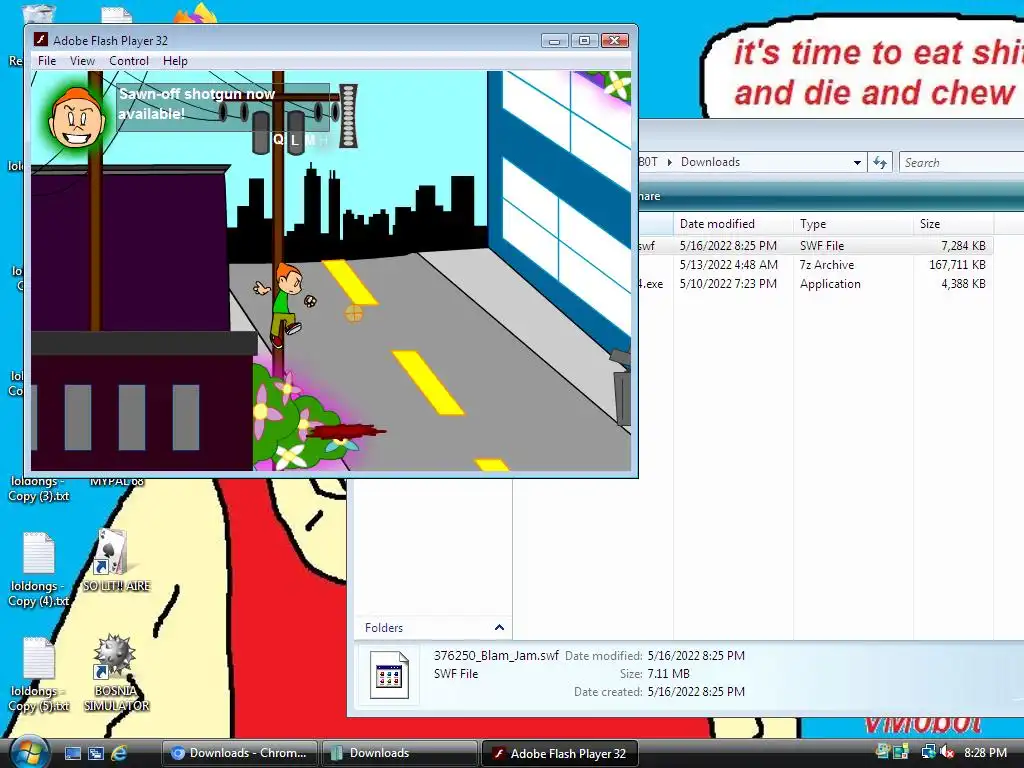Click the 8:28 PM taskbar clock
The height and width of the screenshot is (768, 1024).
pyautogui.click(x=985, y=753)
